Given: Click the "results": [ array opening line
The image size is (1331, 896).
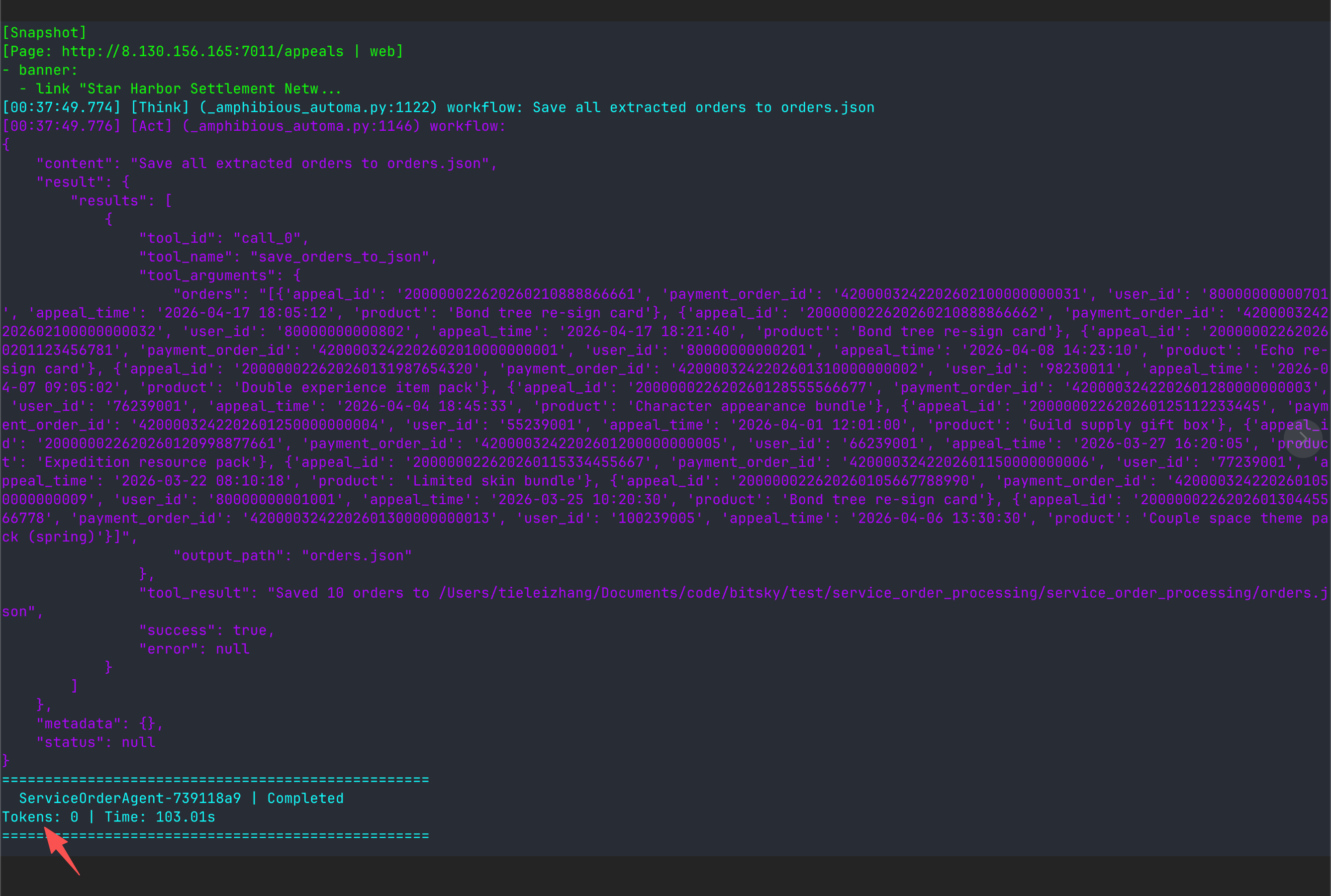Looking at the screenshot, I should (x=121, y=201).
